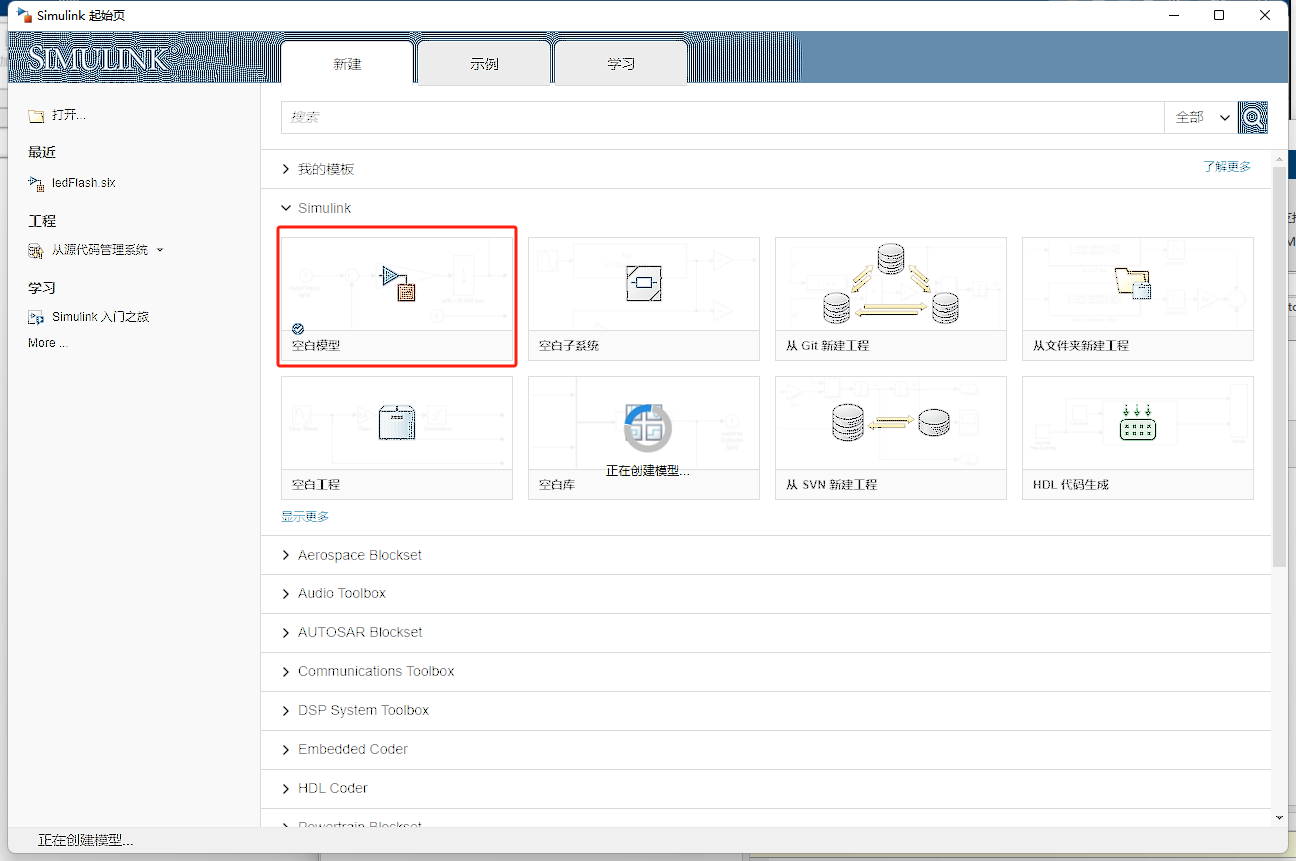Screen dimensions: 1296x861
Task: Click the 从文件夹新建工程 folder icon
Action: [1134, 284]
